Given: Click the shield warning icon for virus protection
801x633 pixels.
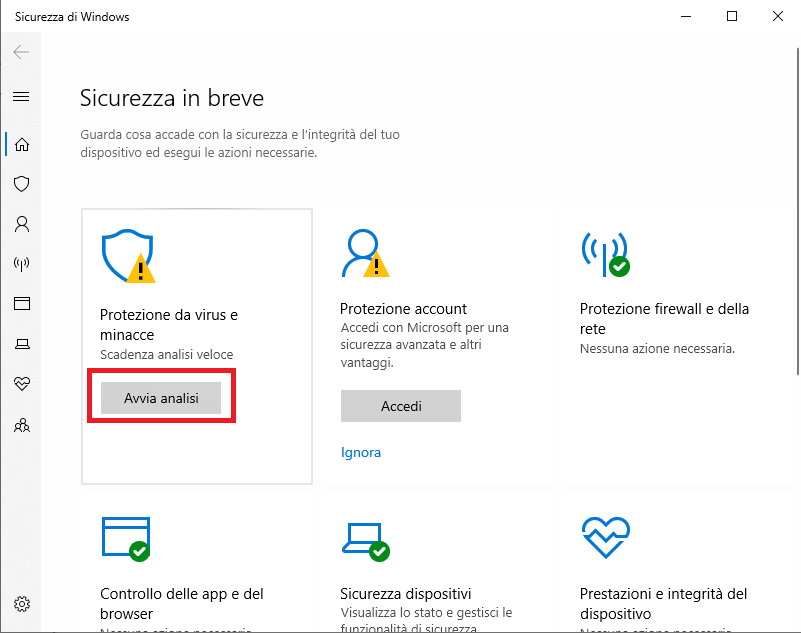Looking at the screenshot, I should (128, 256).
